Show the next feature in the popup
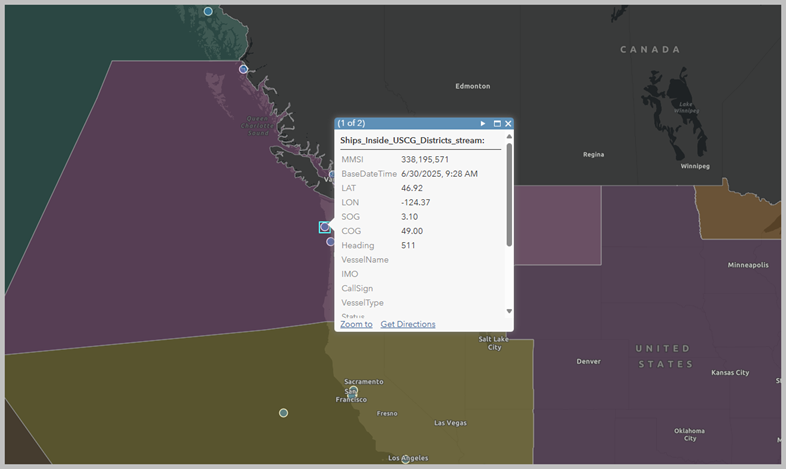 click(483, 123)
